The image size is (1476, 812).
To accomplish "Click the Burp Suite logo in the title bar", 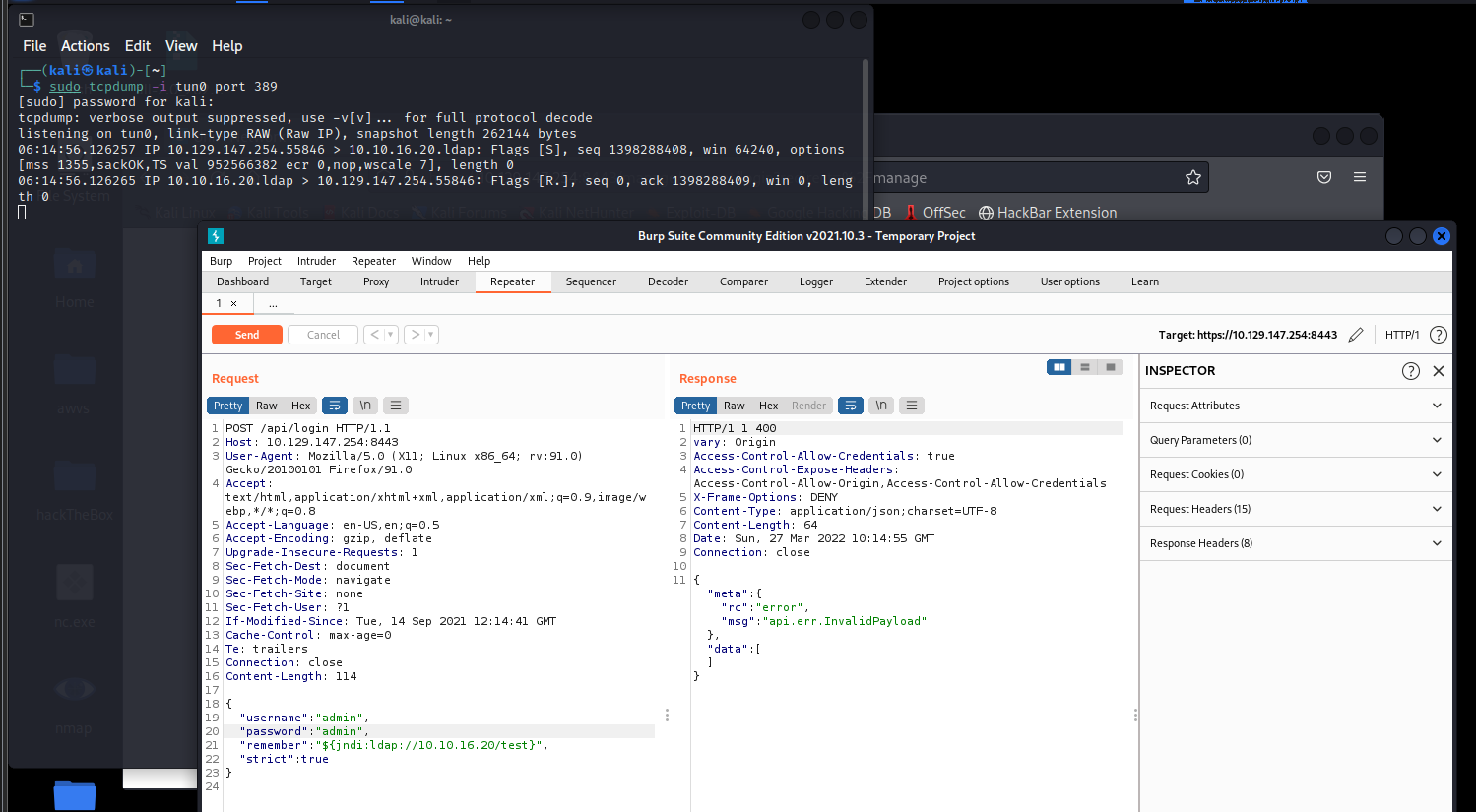I will [x=216, y=236].
